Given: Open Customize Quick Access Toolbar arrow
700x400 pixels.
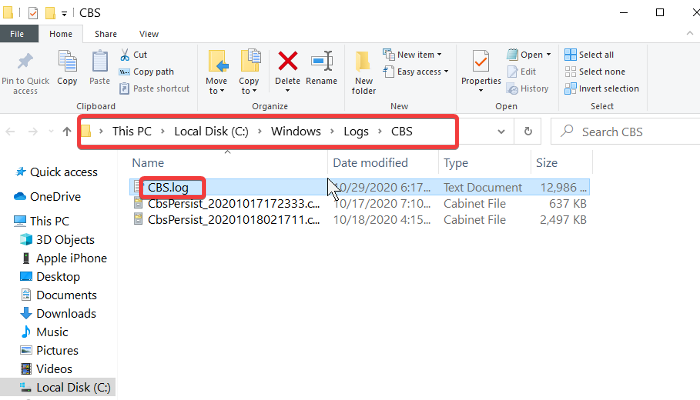Looking at the screenshot, I should [x=64, y=13].
